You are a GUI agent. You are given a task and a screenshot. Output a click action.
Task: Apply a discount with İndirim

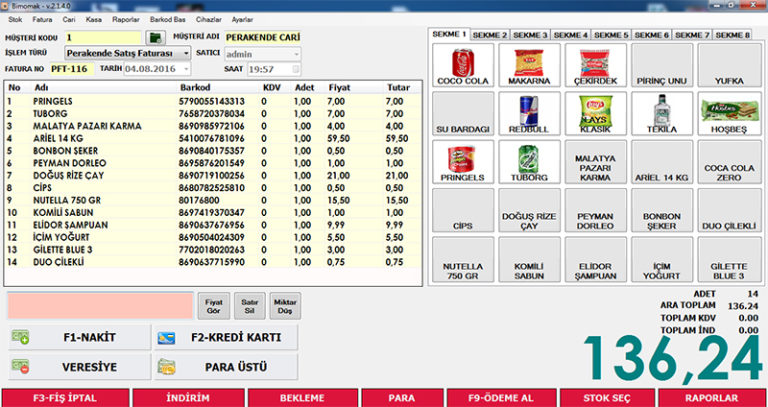[x=188, y=398]
